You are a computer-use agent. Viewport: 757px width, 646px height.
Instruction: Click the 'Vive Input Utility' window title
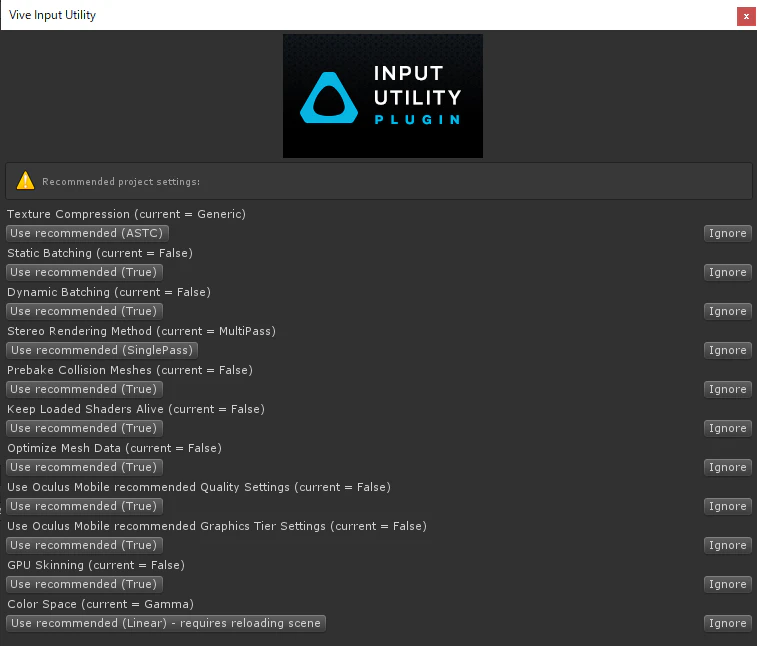tap(52, 15)
